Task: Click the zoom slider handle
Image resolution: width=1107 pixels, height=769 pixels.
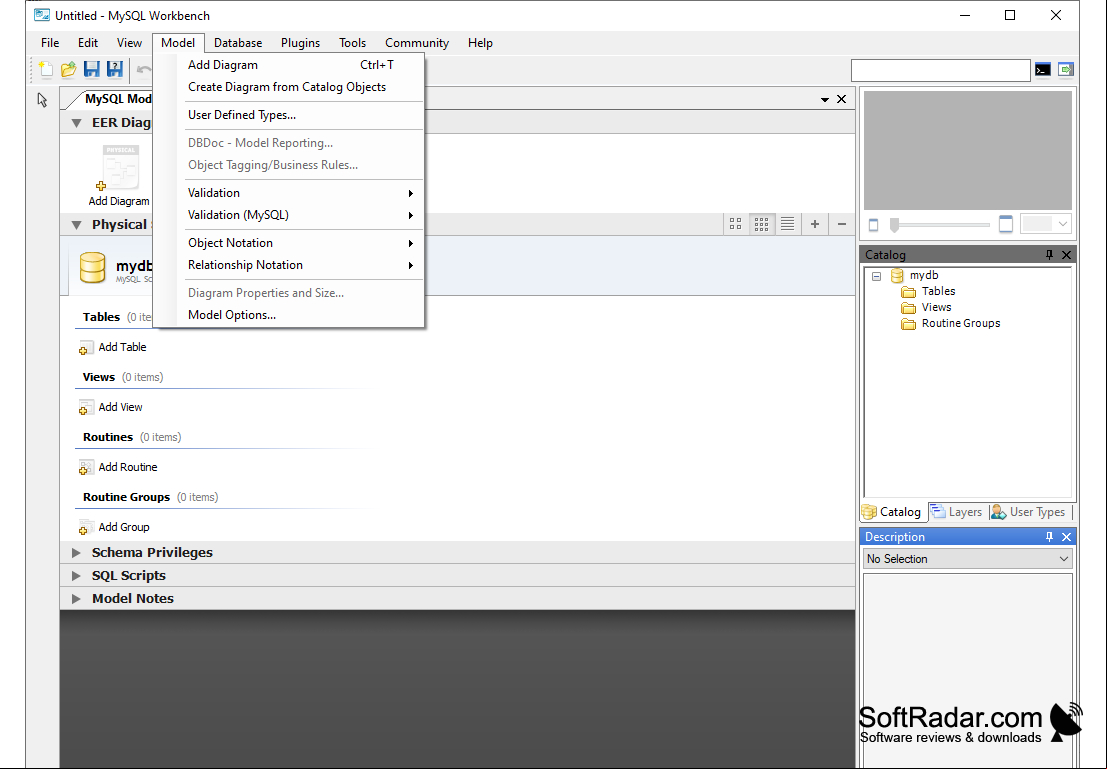Action: (x=894, y=225)
